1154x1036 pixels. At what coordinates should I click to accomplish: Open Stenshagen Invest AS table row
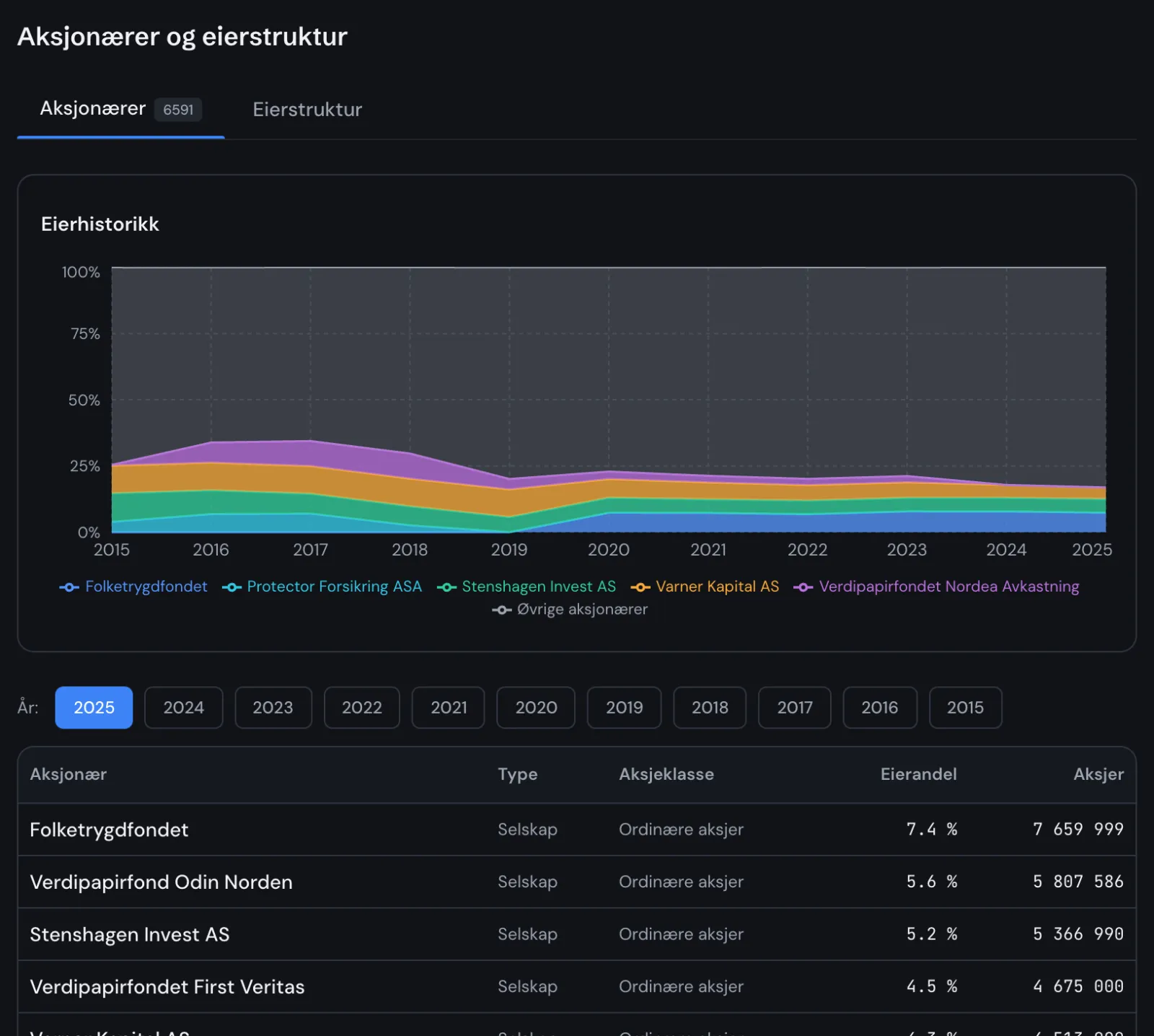[x=577, y=934]
